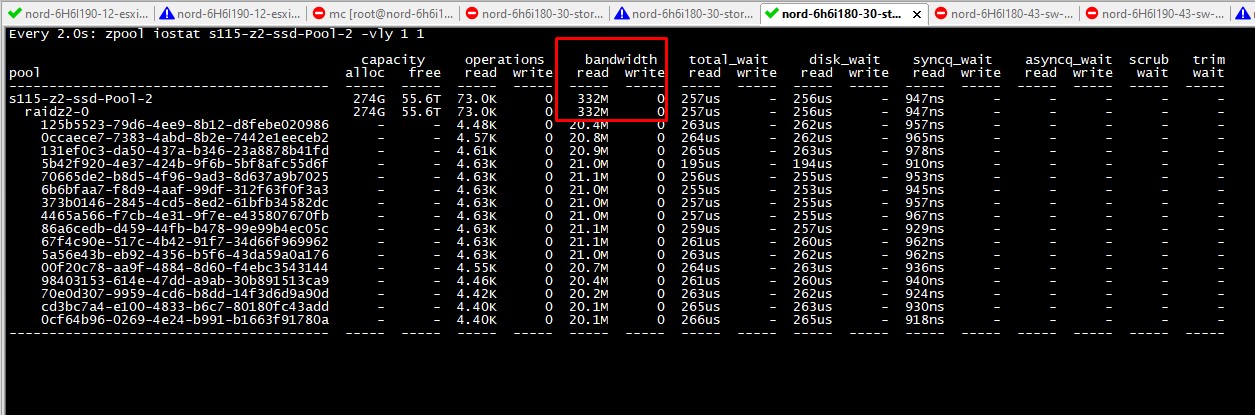
Task: Click the 'free' subheader under capacity
Action: [x=425, y=73]
